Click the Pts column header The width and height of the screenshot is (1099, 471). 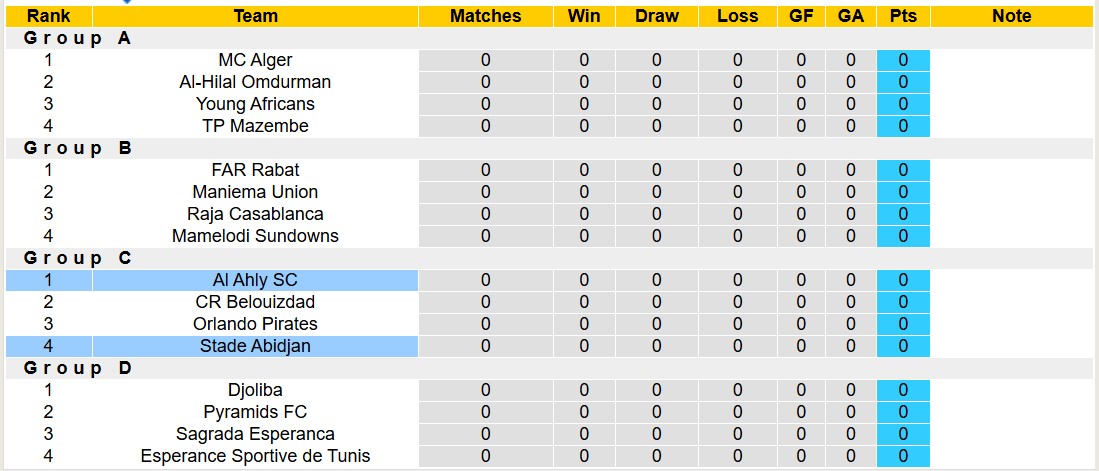[x=903, y=16]
